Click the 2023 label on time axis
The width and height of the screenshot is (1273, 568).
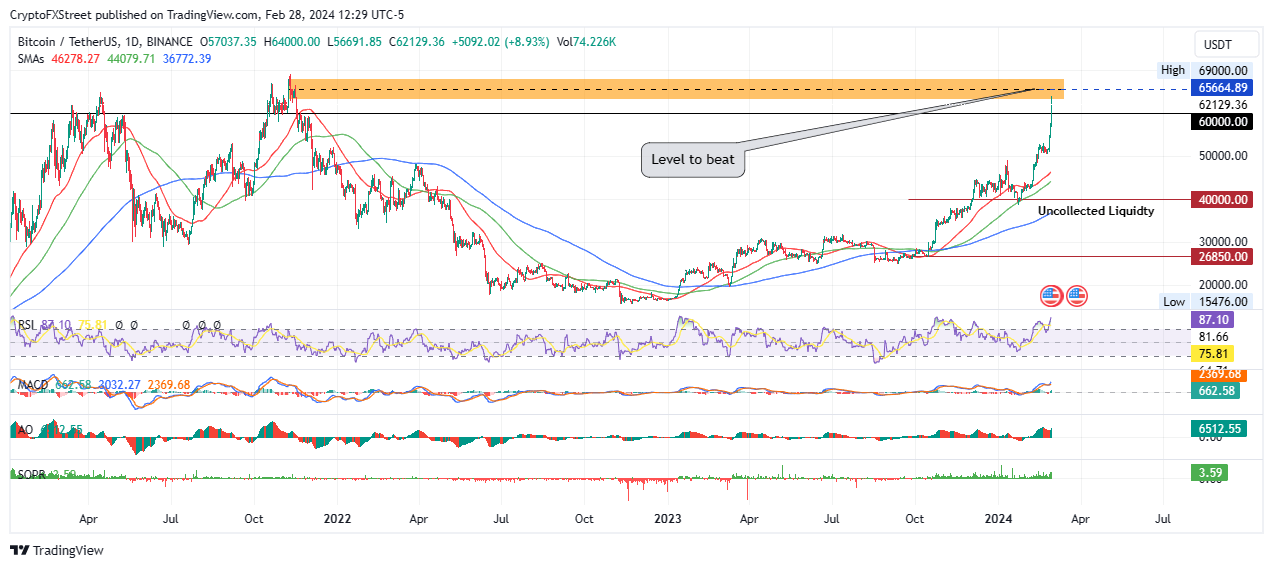[x=667, y=519]
